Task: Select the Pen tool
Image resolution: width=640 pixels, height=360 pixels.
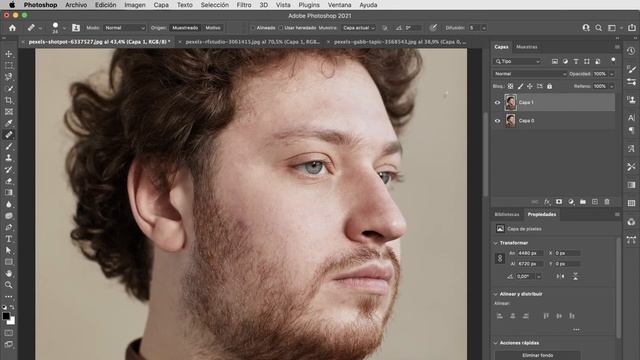Action: coord(9,227)
